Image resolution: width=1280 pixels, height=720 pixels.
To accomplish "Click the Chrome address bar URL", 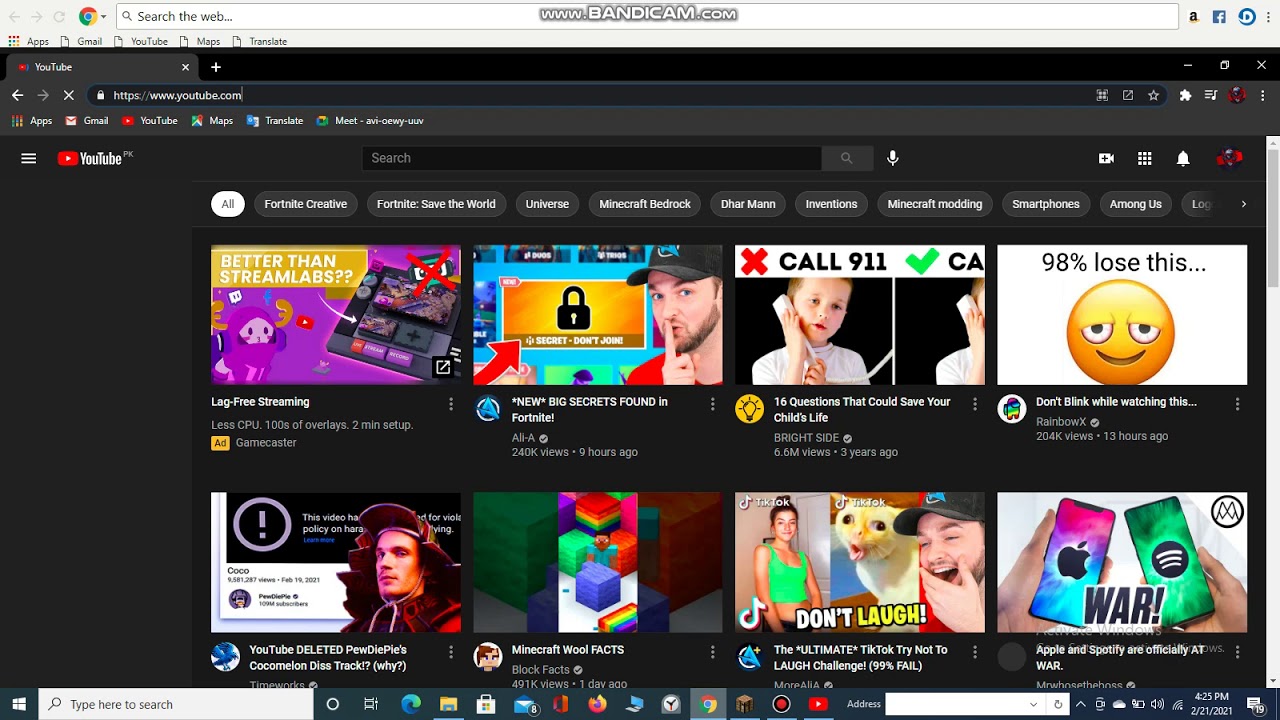I will pos(177,95).
